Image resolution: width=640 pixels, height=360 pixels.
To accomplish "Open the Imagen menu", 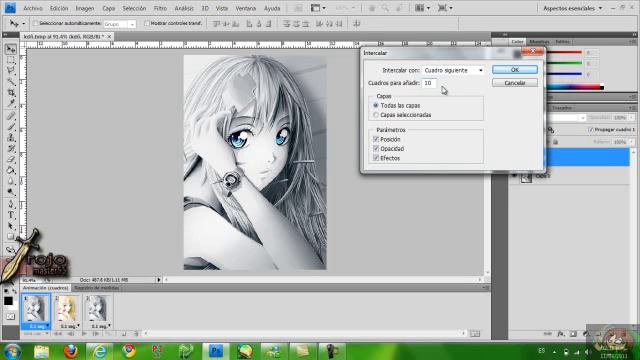I will pyautogui.click(x=84, y=8).
